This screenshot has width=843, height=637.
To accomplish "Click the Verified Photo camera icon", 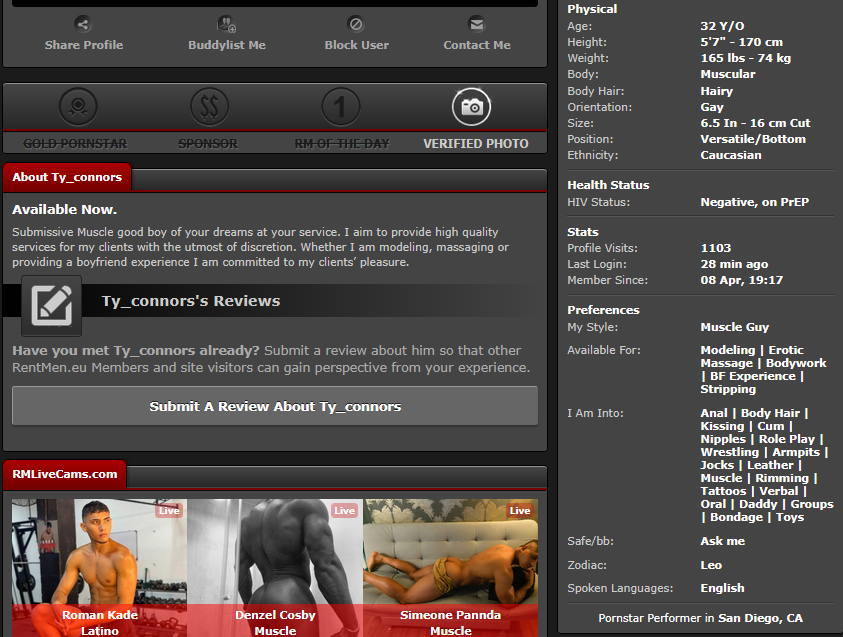I will pos(472,106).
